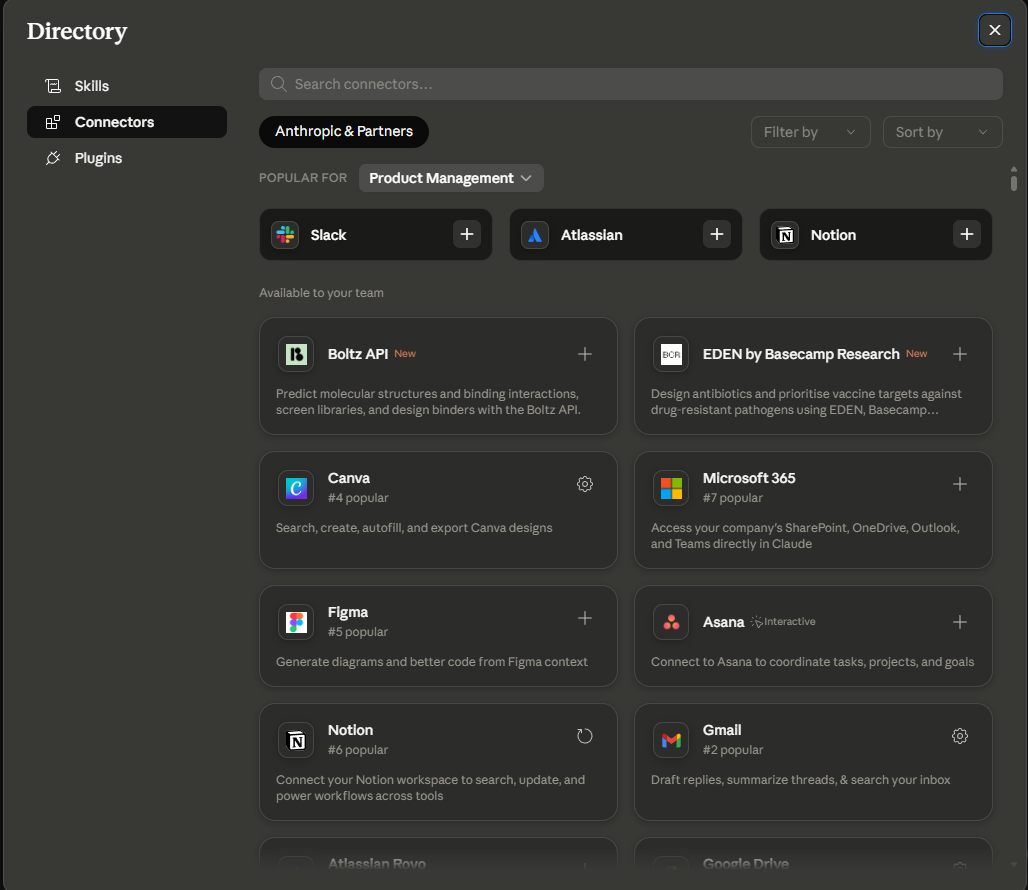Viewport: 1028px width, 890px height.
Task: Close the Directory dialog
Action: click(x=995, y=30)
